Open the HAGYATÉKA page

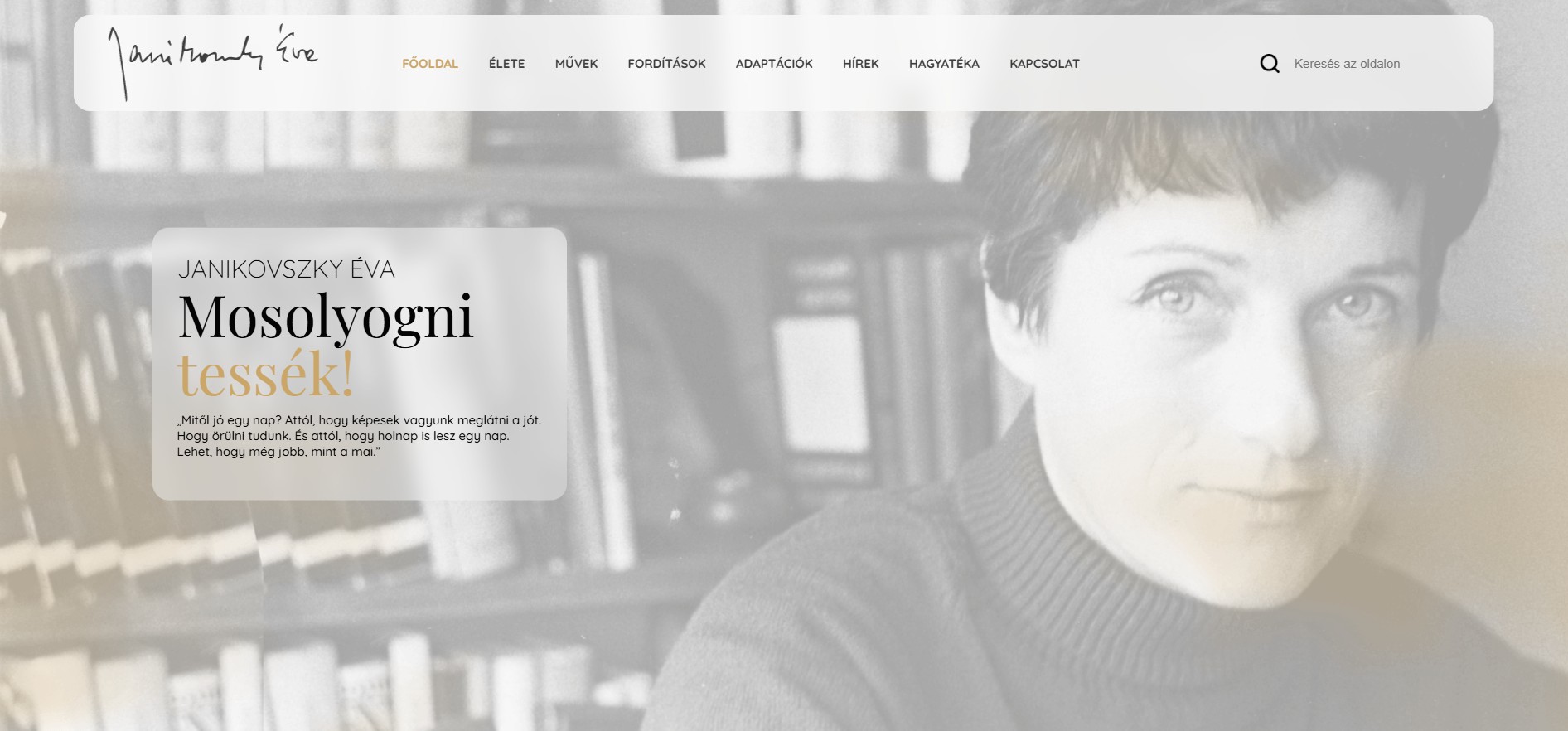click(x=944, y=64)
